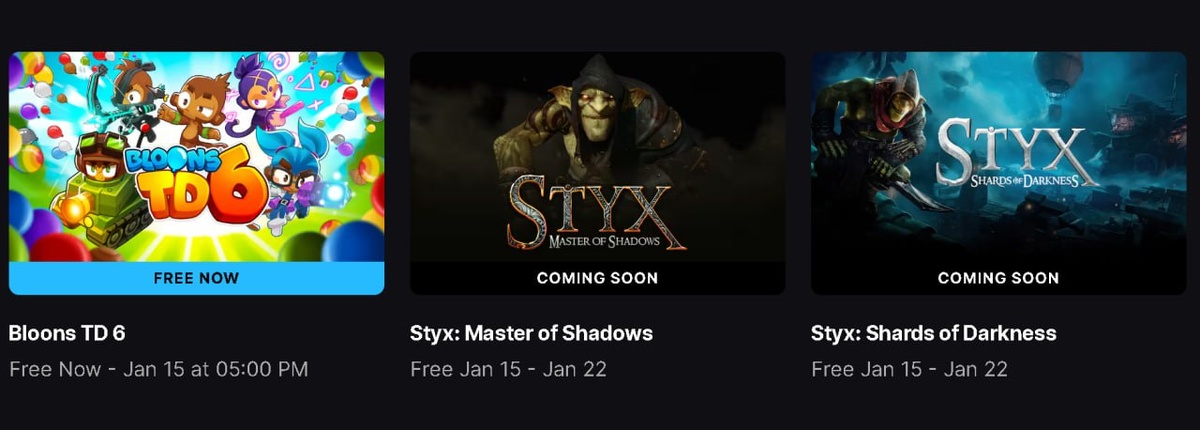This screenshot has width=1200, height=430.
Task: Open the Styx: Master of Shadows title
Action: (x=532, y=333)
